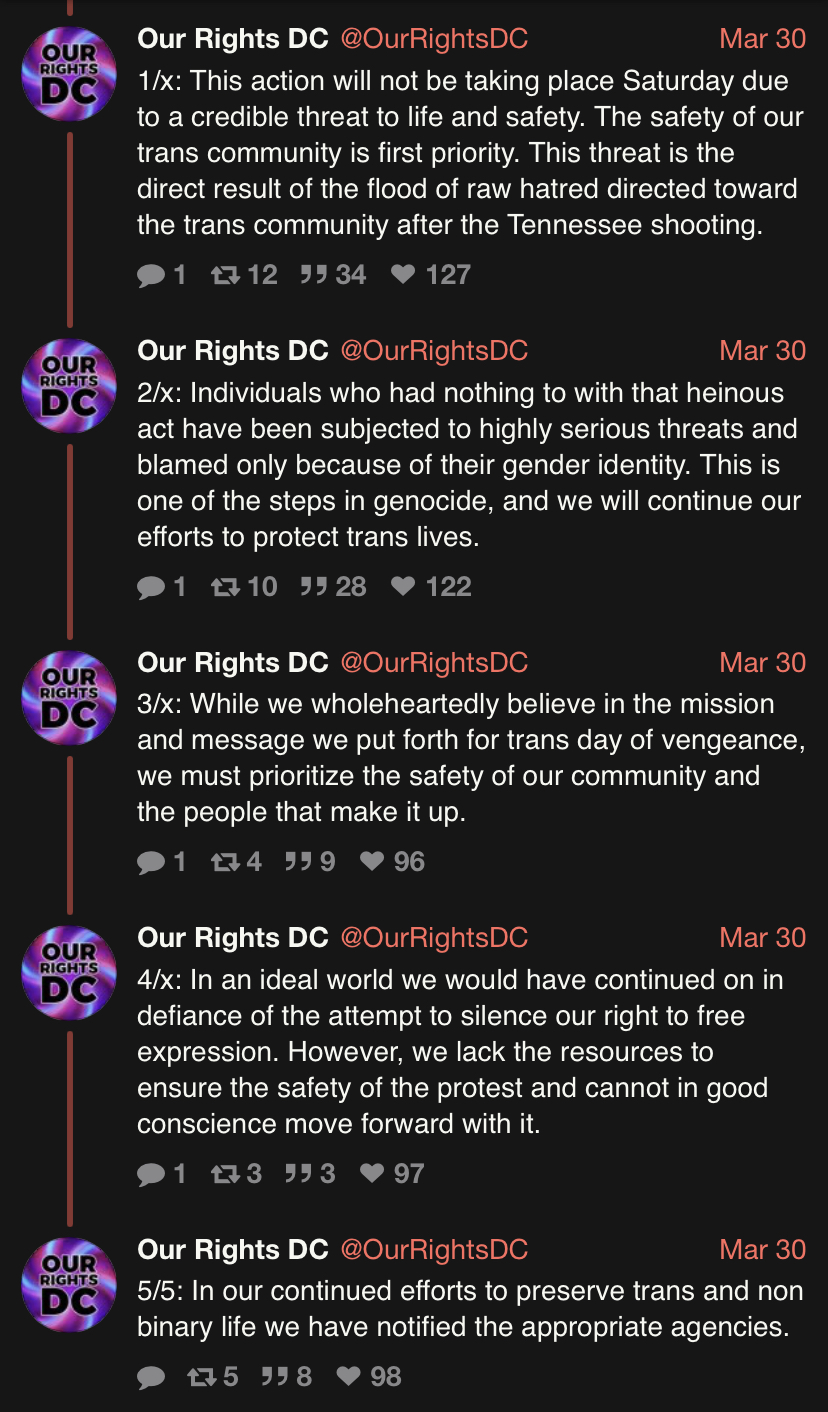828x1412 pixels.
Task: Open Our Rights DC avatar on first tweet
Action: pyautogui.click(x=69, y=73)
